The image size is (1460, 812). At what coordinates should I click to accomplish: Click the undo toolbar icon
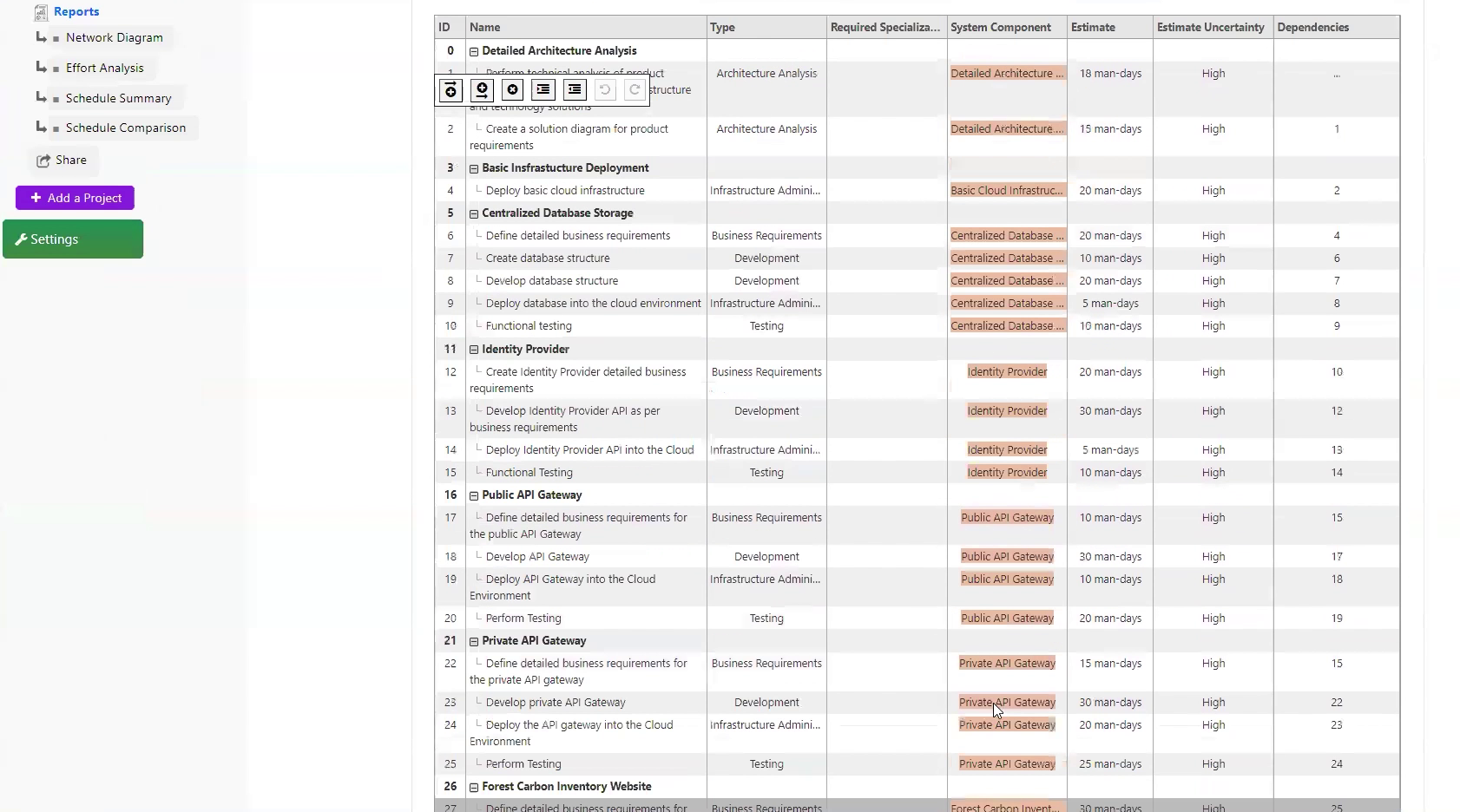coord(605,90)
